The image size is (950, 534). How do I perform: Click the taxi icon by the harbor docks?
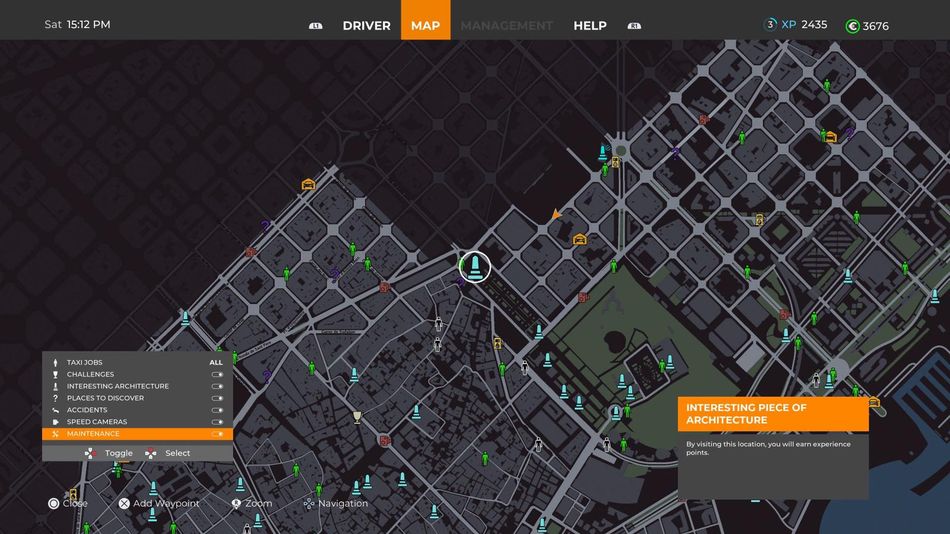(x=874, y=401)
